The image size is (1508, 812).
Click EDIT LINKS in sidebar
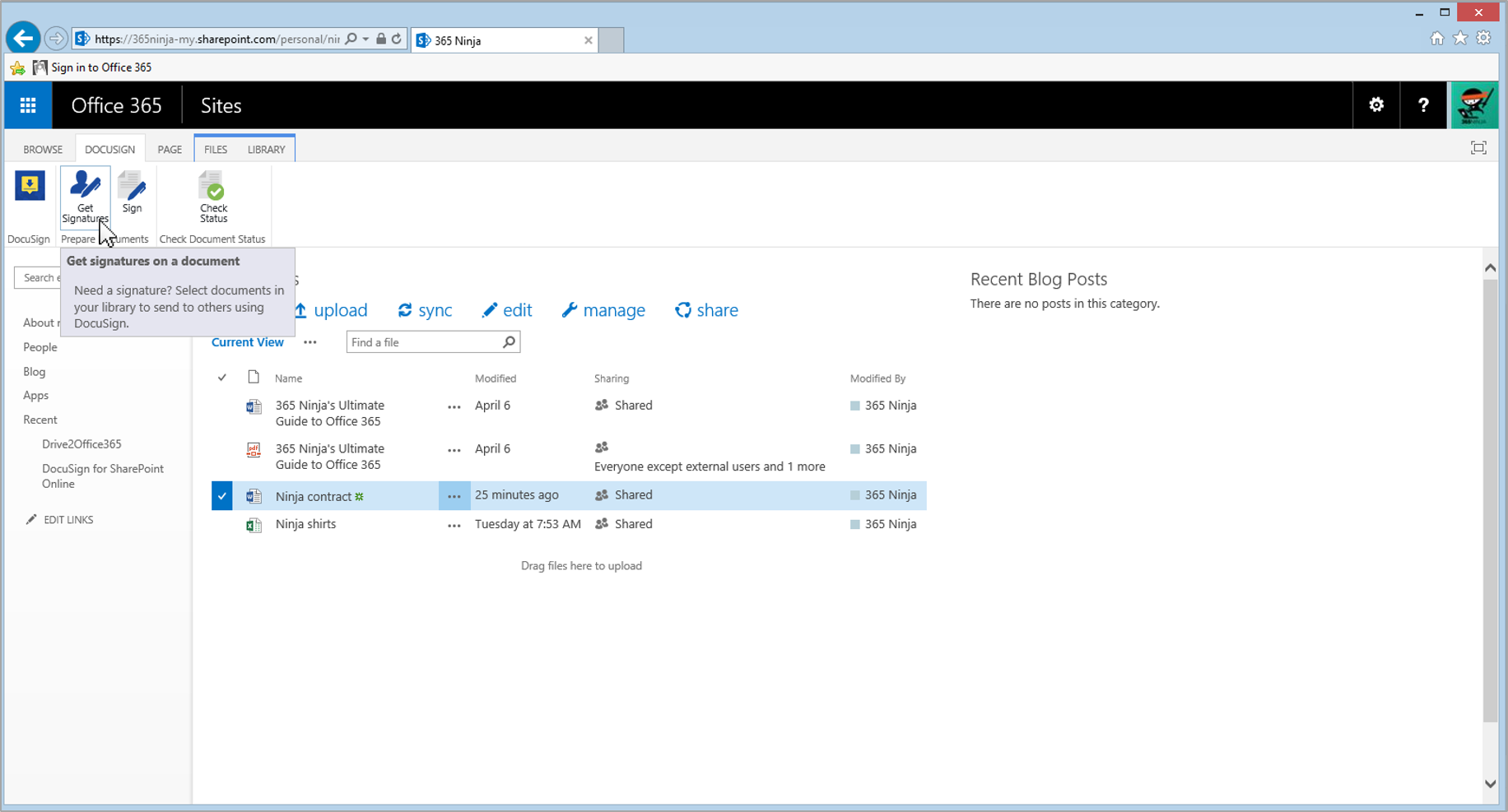click(59, 519)
